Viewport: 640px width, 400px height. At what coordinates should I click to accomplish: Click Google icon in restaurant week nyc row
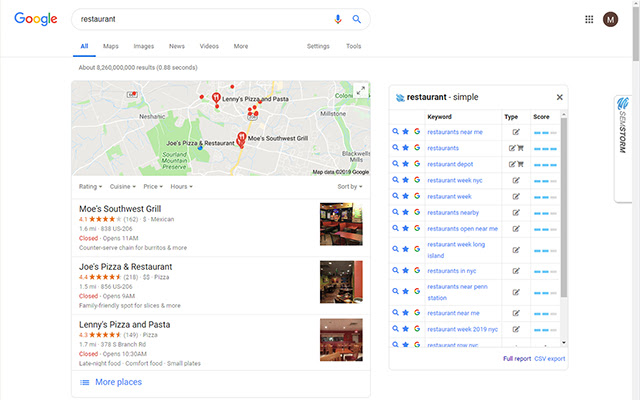417,180
